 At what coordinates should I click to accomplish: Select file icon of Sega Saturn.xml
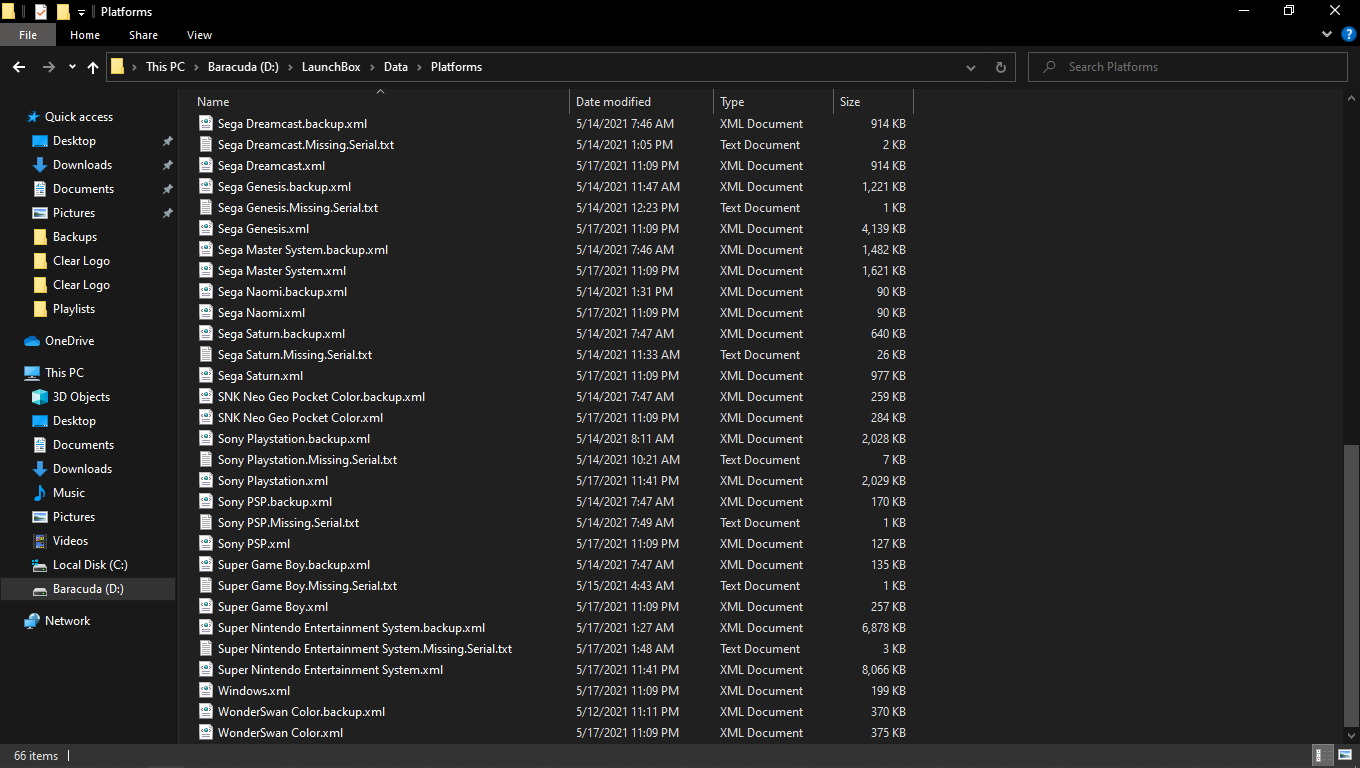(x=206, y=376)
